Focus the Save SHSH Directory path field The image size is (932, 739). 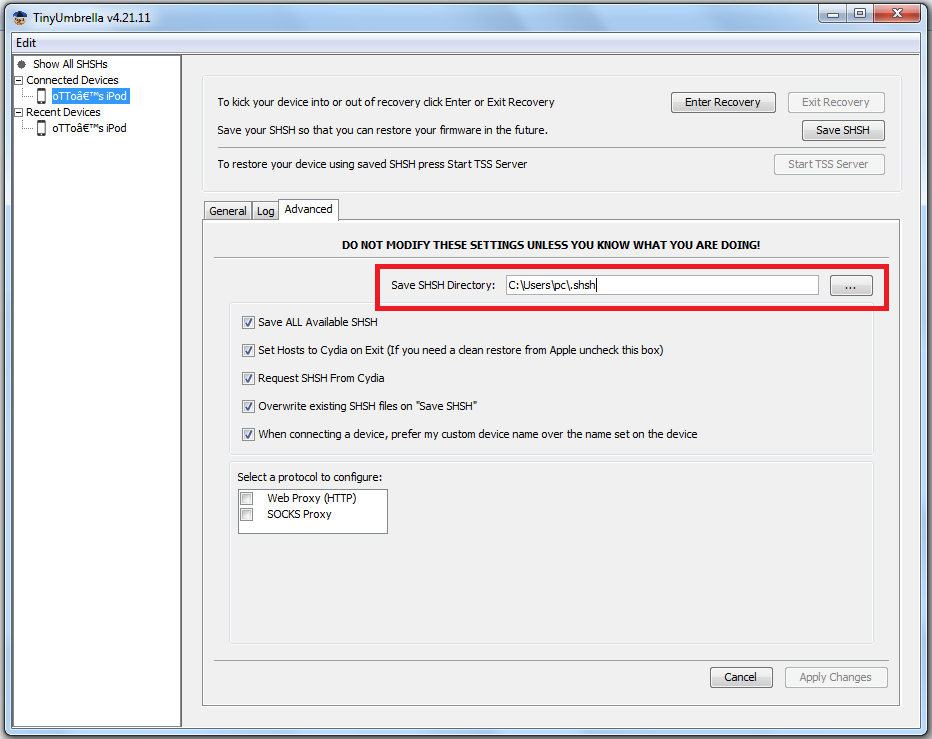[x=662, y=285]
